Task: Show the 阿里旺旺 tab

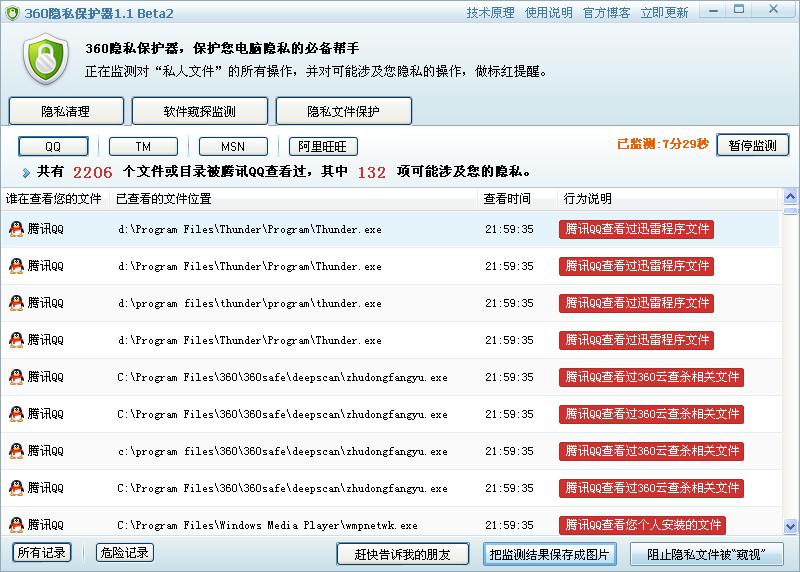Action: tap(322, 146)
